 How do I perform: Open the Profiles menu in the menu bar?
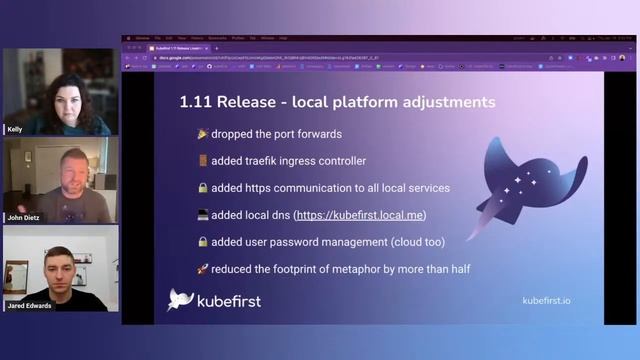pyautogui.click(x=238, y=38)
